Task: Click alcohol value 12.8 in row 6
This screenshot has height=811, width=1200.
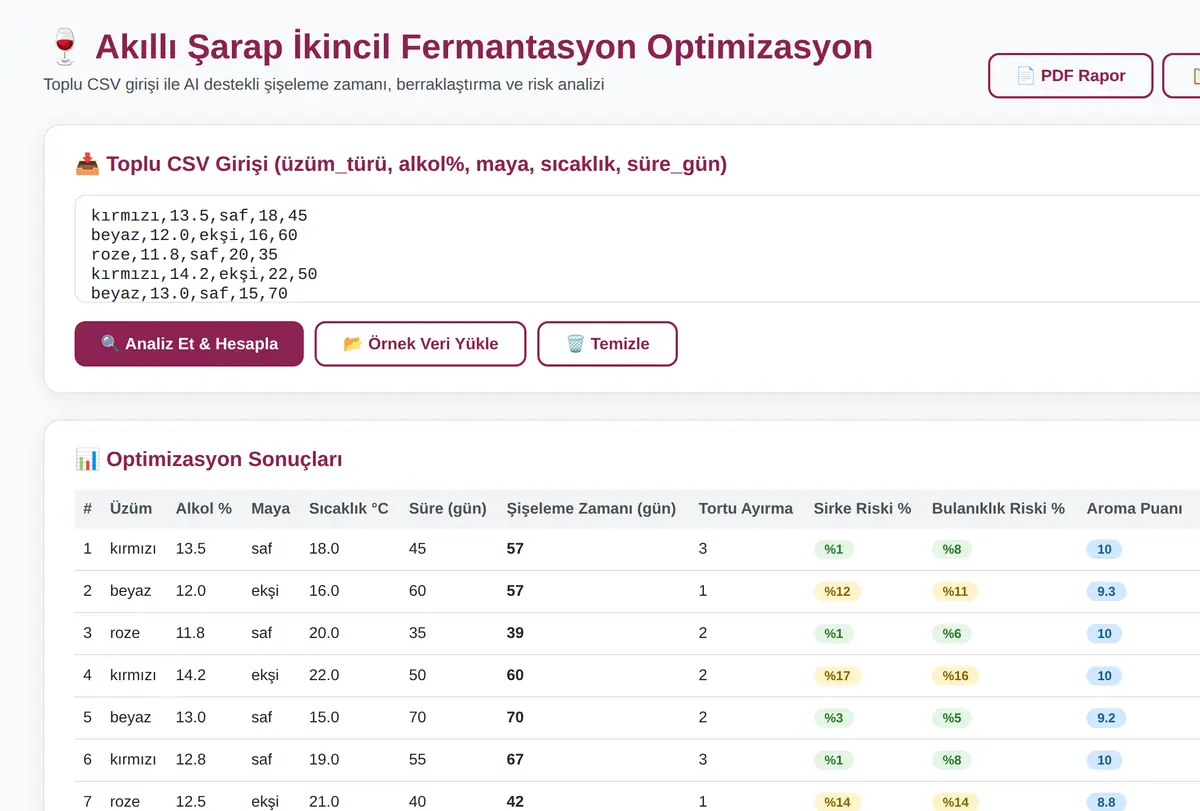Action: [x=190, y=759]
